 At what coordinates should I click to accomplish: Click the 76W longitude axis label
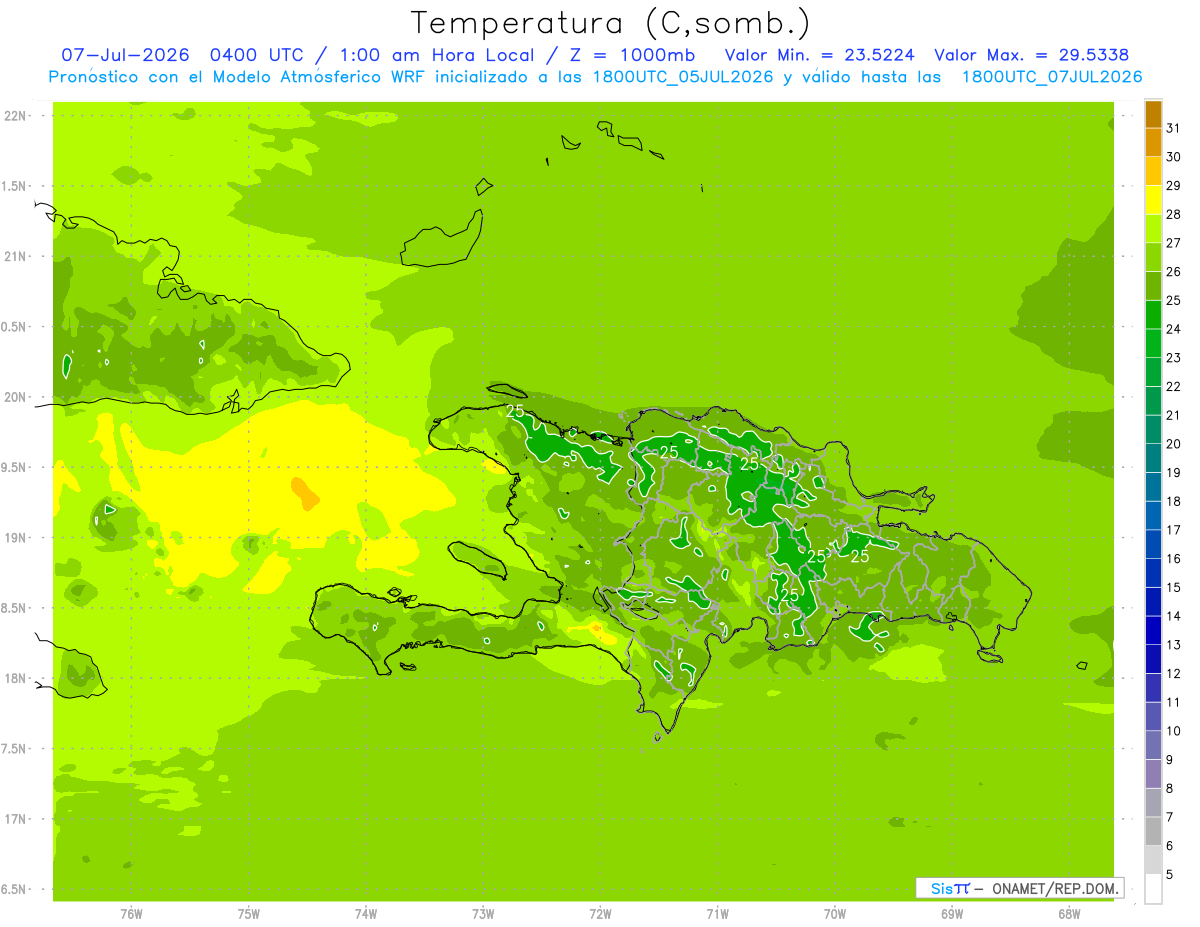tap(131, 913)
